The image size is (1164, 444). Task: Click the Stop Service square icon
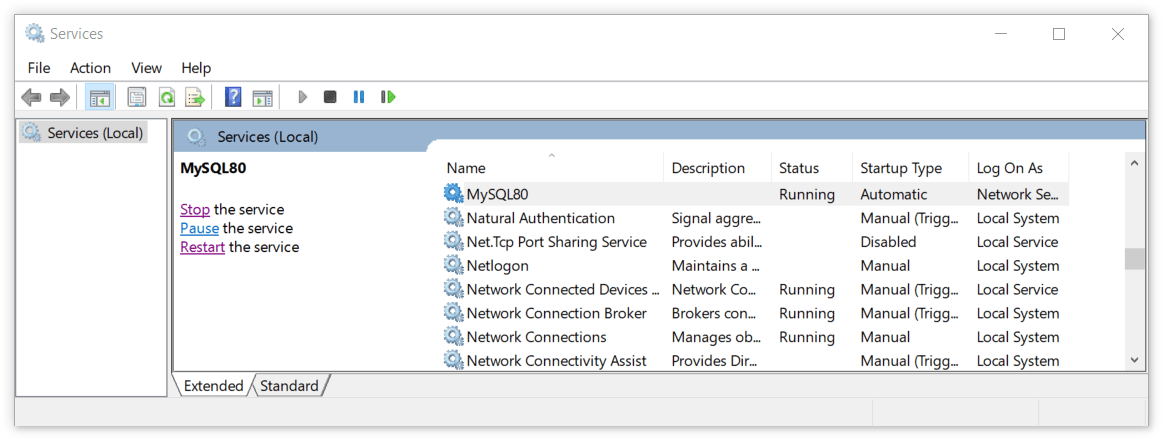pos(330,97)
